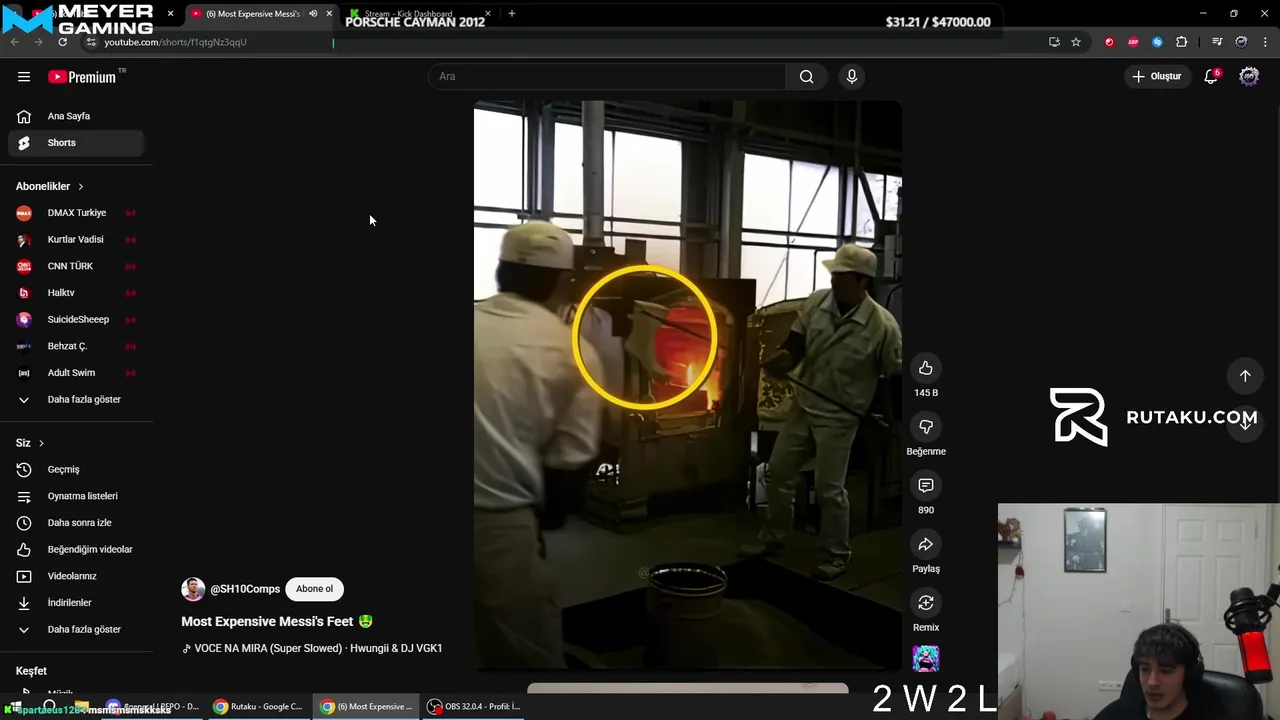Open the Abonelikler section chevron

(x=80, y=186)
